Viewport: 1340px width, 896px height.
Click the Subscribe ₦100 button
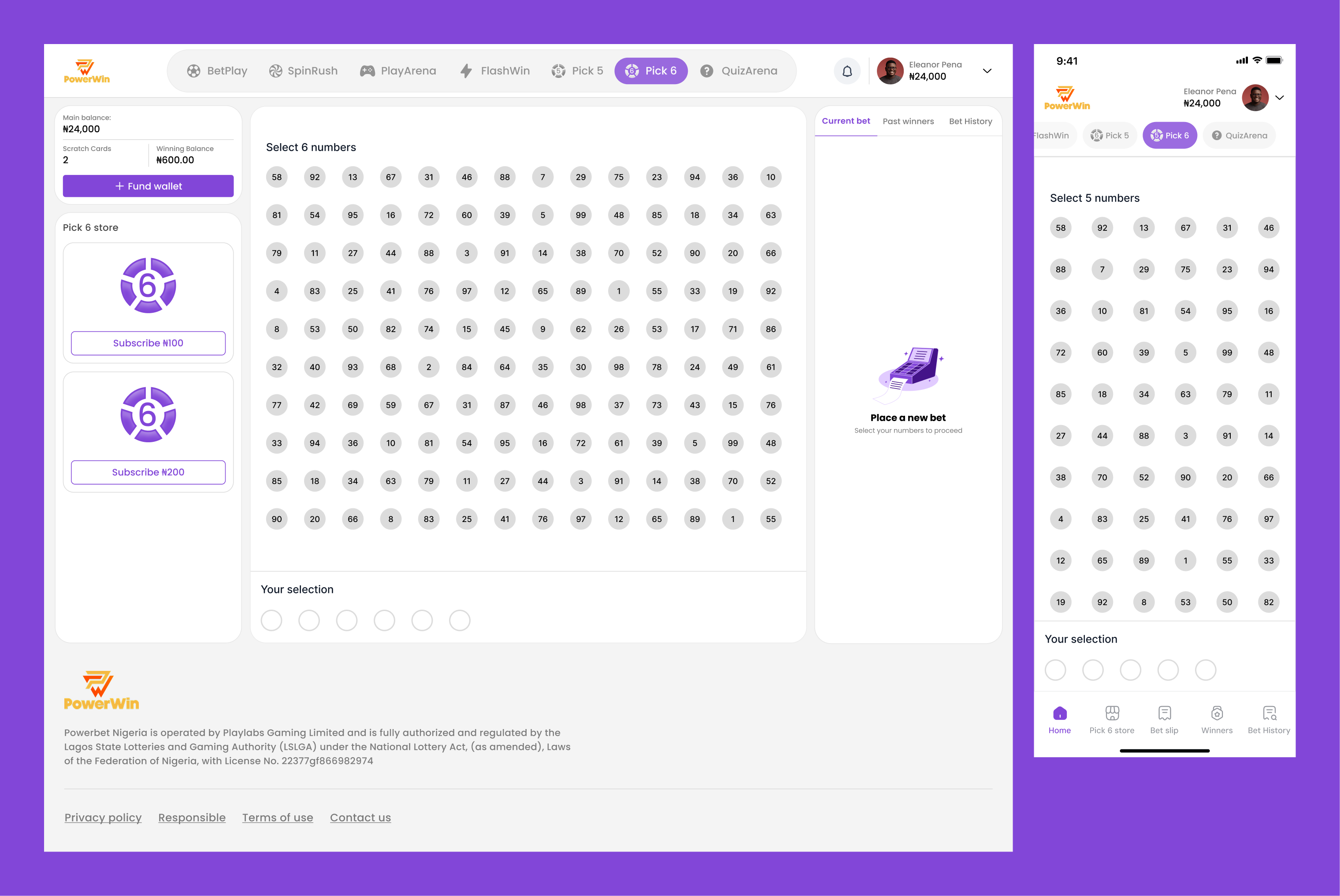click(148, 343)
